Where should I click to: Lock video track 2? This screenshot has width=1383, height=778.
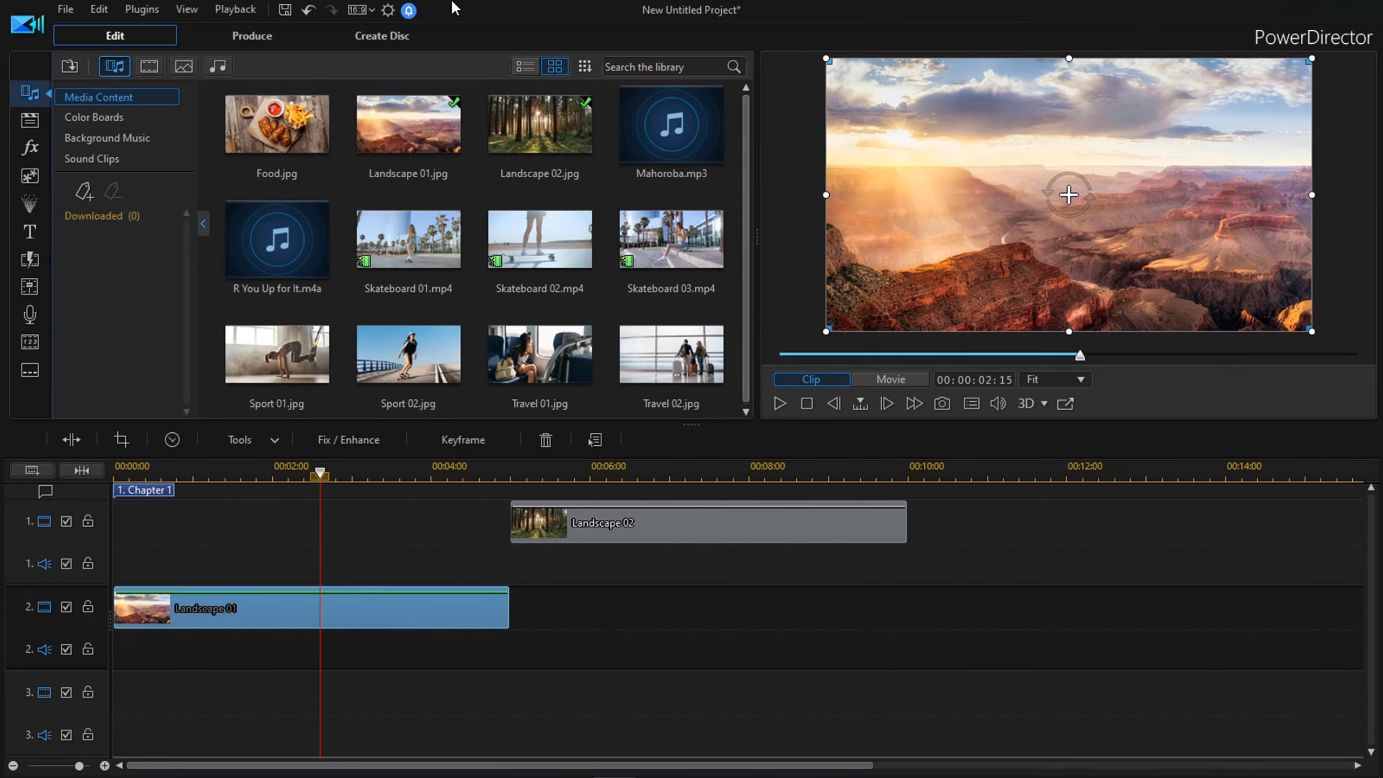(88, 607)
